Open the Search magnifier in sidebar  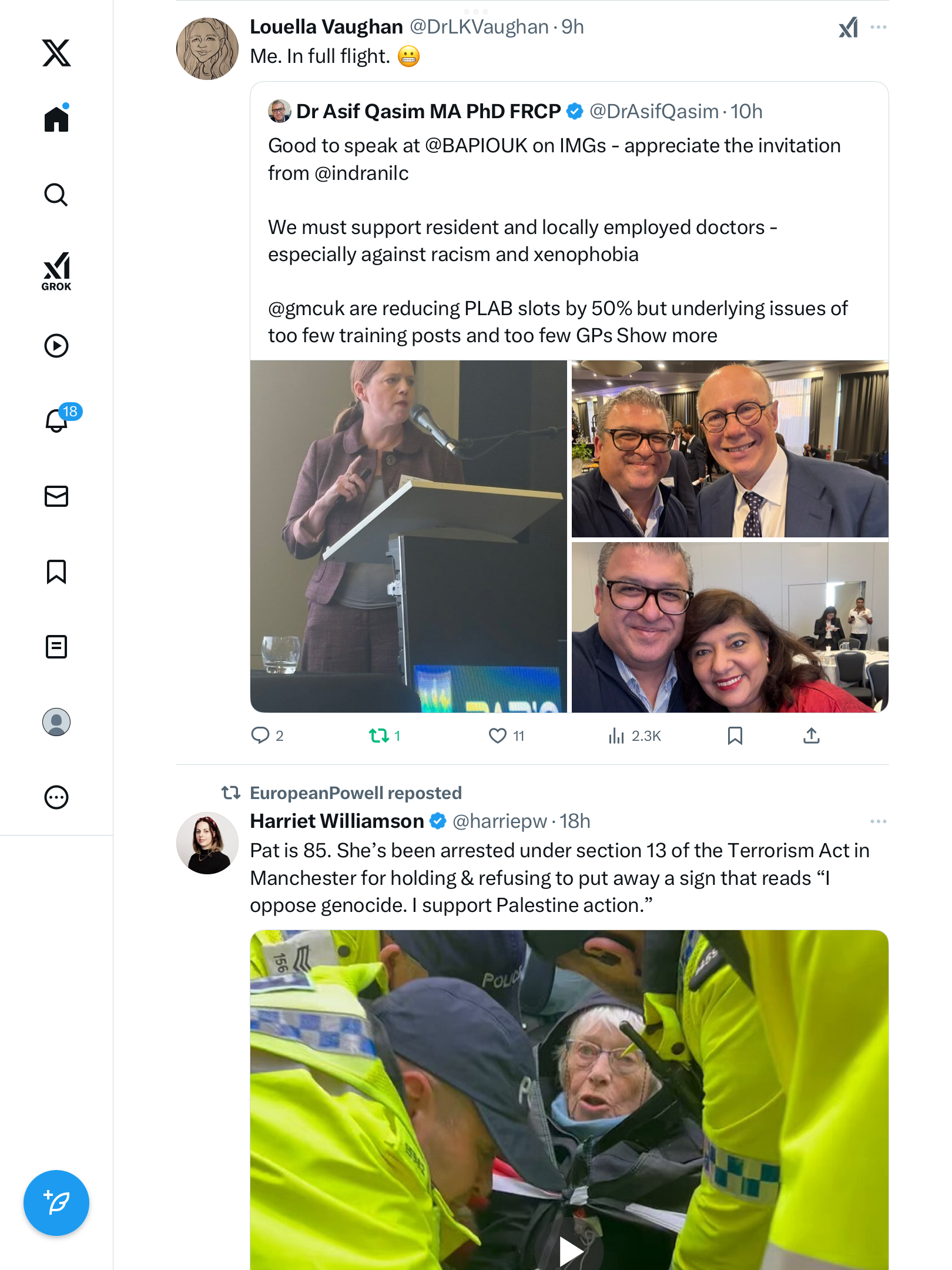point(56,195)
